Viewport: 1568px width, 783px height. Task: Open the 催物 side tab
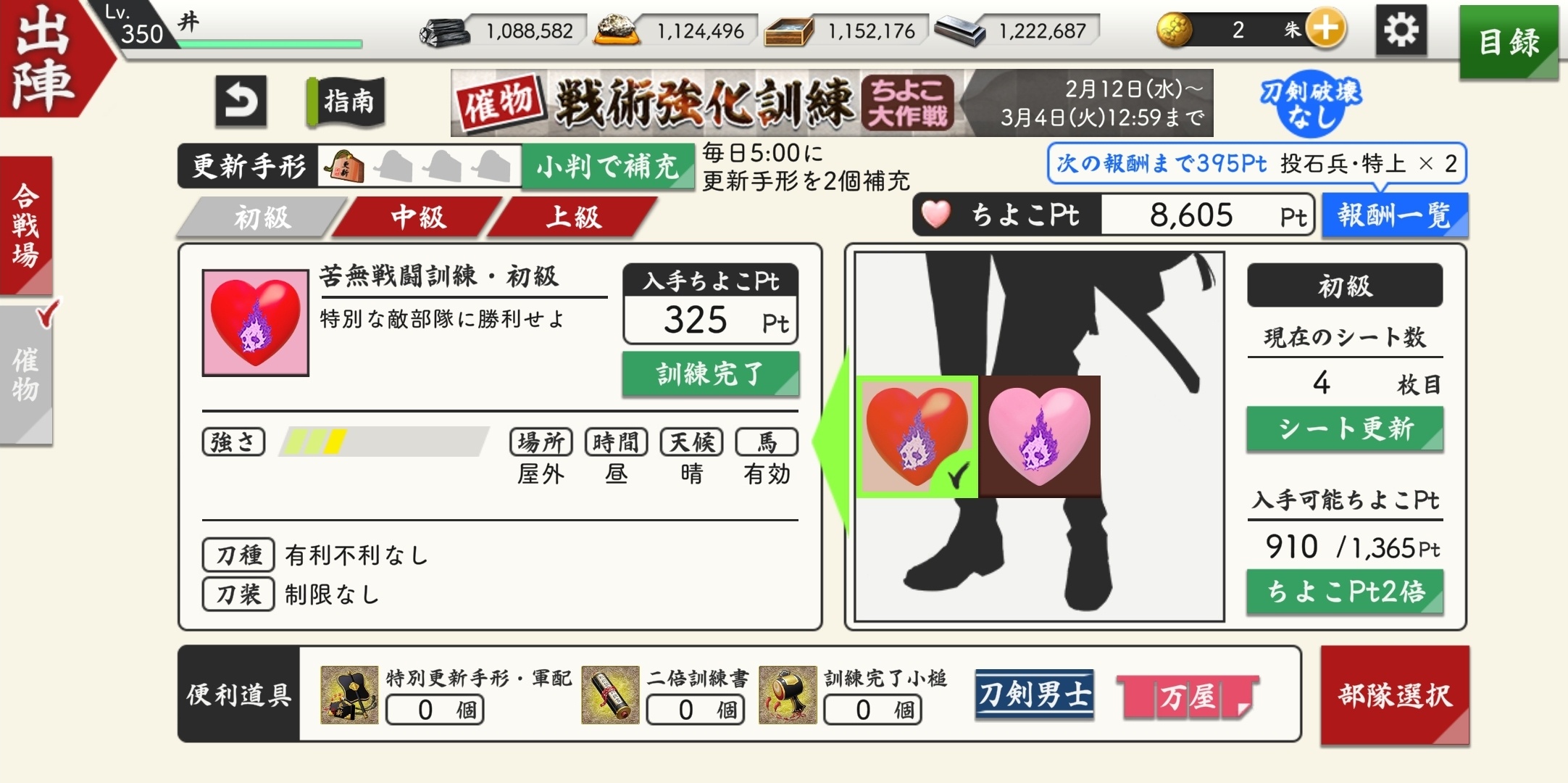(x=26, y=374)
